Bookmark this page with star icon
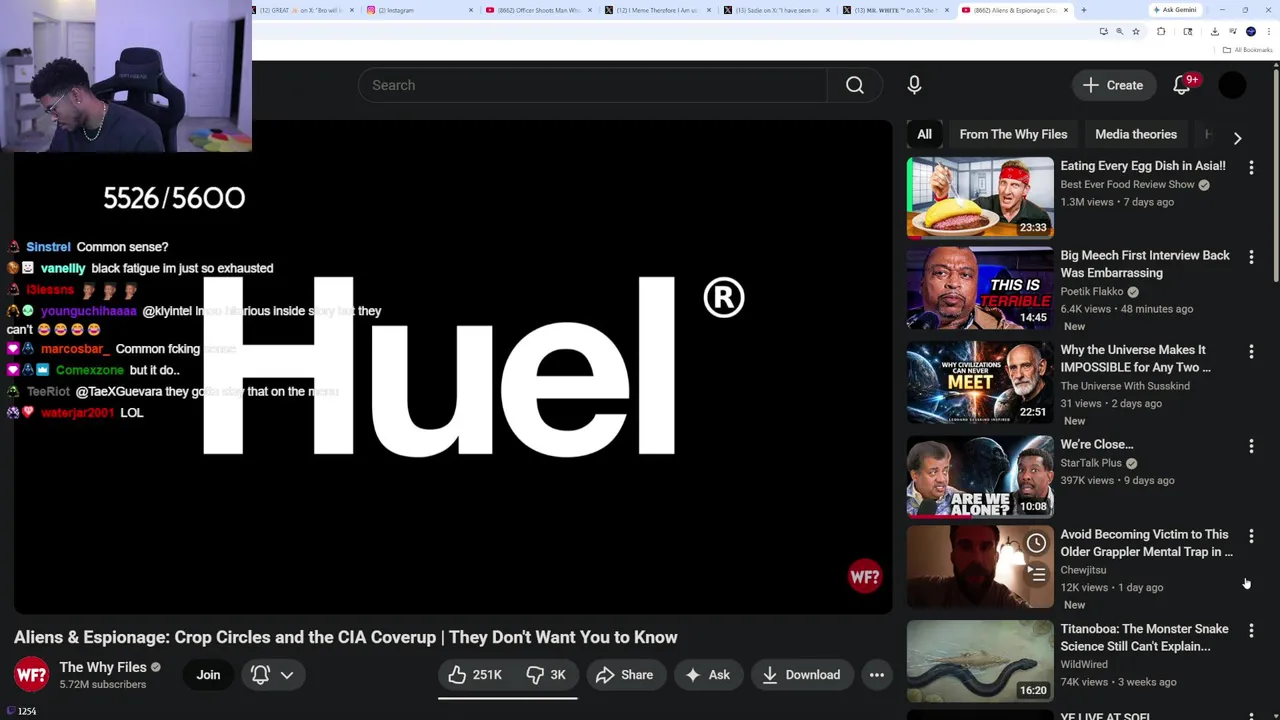 1136,31
